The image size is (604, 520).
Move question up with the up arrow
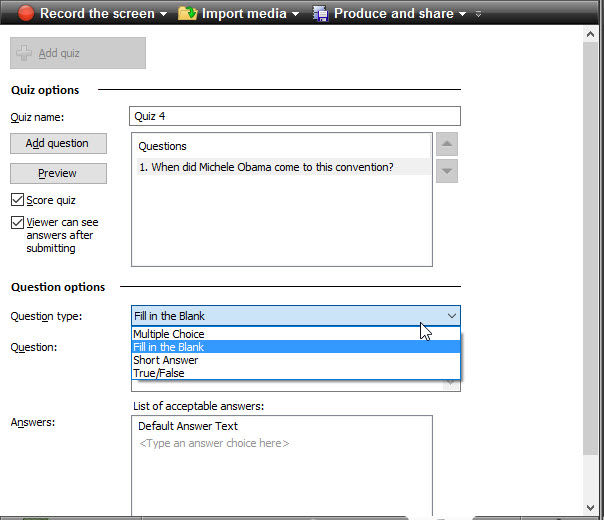447,144
